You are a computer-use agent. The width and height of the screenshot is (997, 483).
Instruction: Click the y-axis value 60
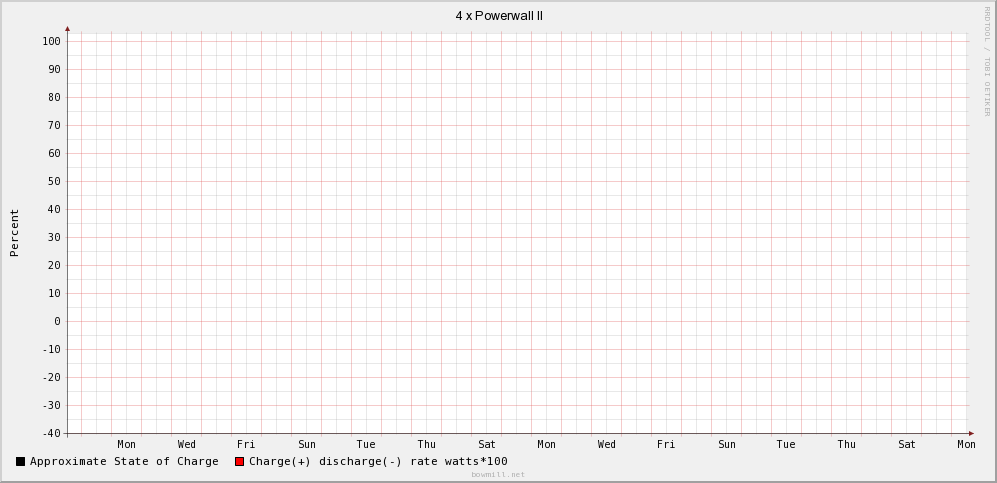click(54, 153)
